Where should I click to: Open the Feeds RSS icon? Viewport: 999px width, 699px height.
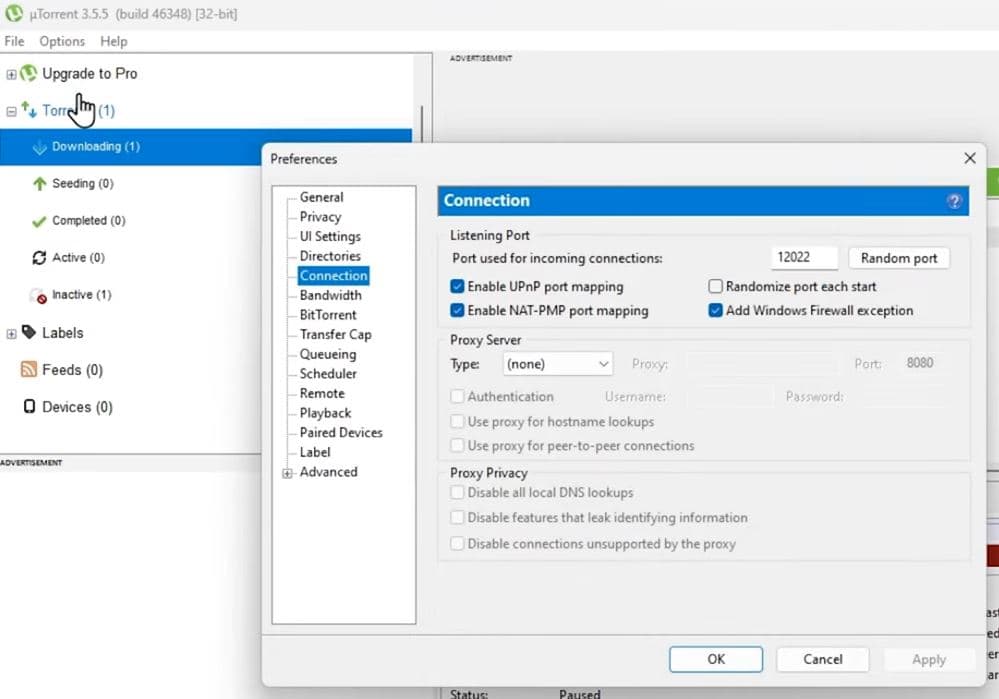(29, 370)
